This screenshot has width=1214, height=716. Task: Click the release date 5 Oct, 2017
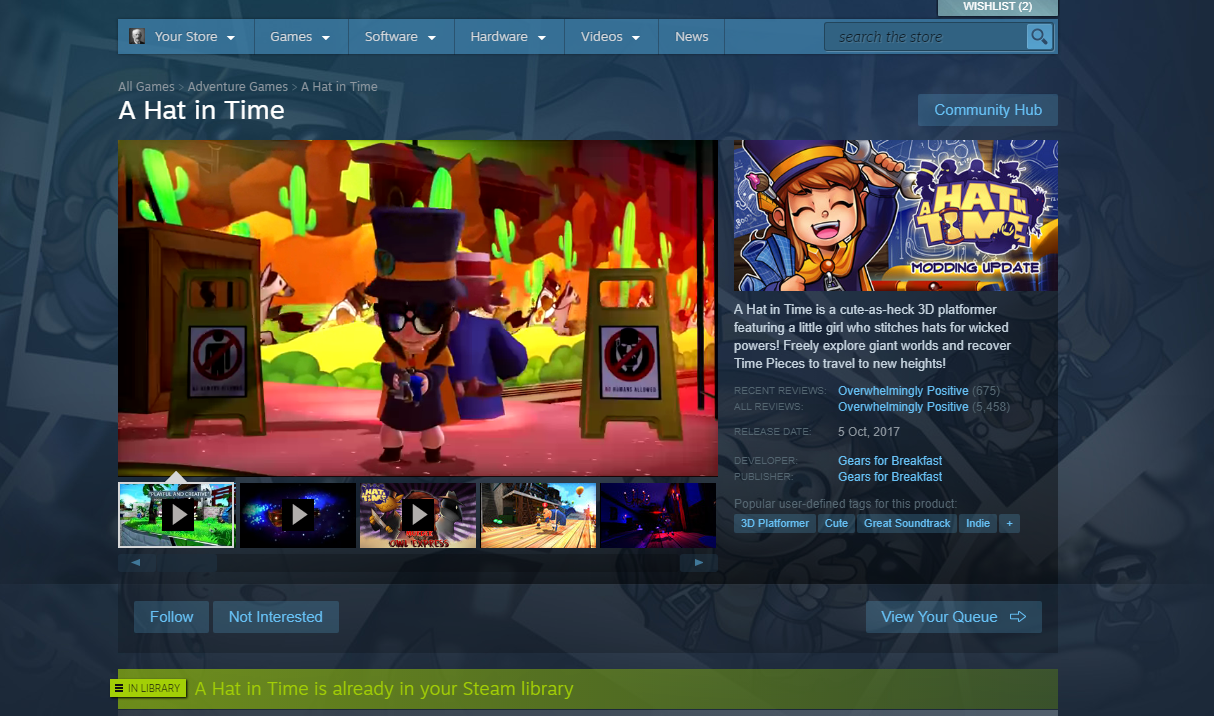[x=869, y=432]
